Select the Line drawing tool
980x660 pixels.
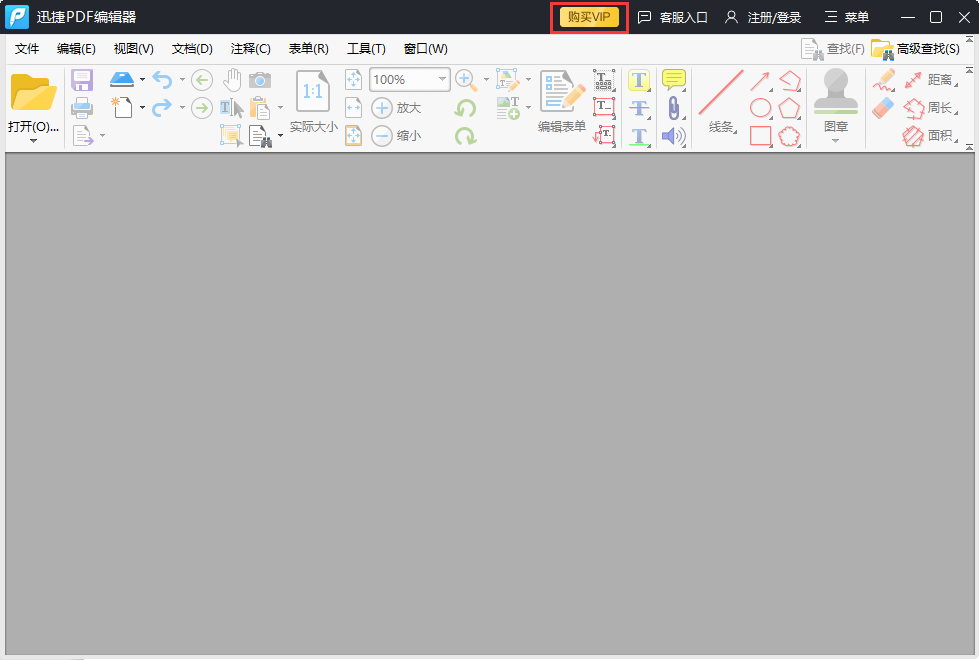point(721,92)
